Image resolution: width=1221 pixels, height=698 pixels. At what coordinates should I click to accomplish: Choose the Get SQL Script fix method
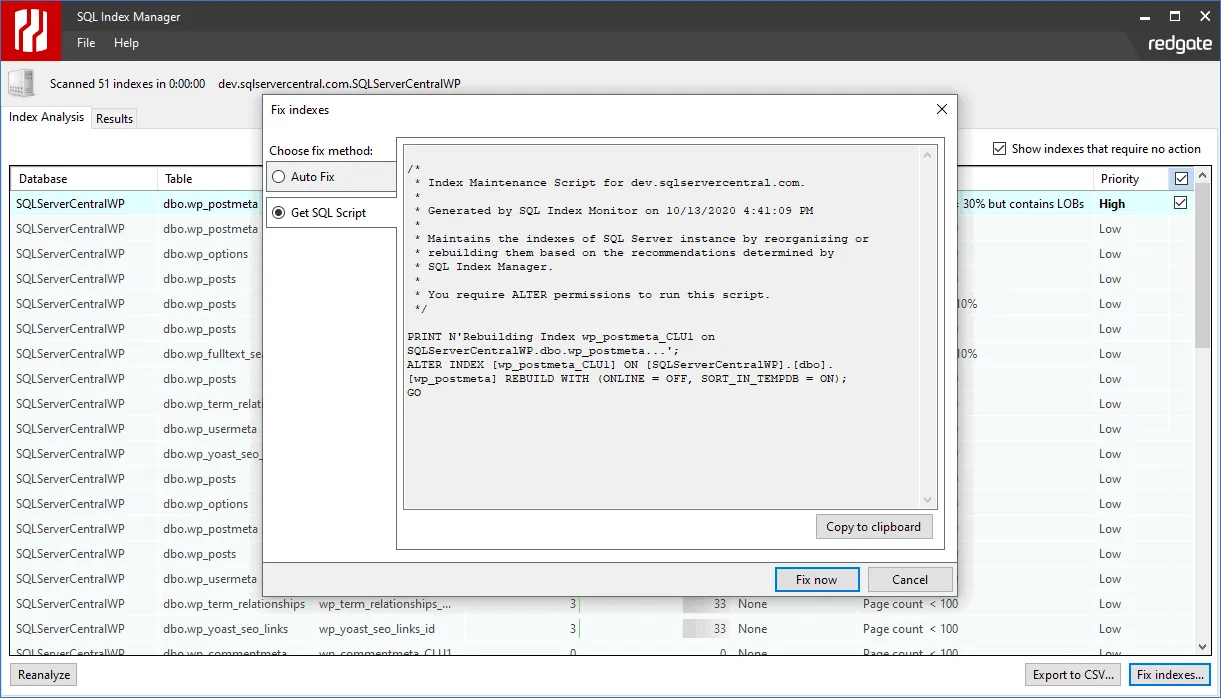[x=279, y=213]
